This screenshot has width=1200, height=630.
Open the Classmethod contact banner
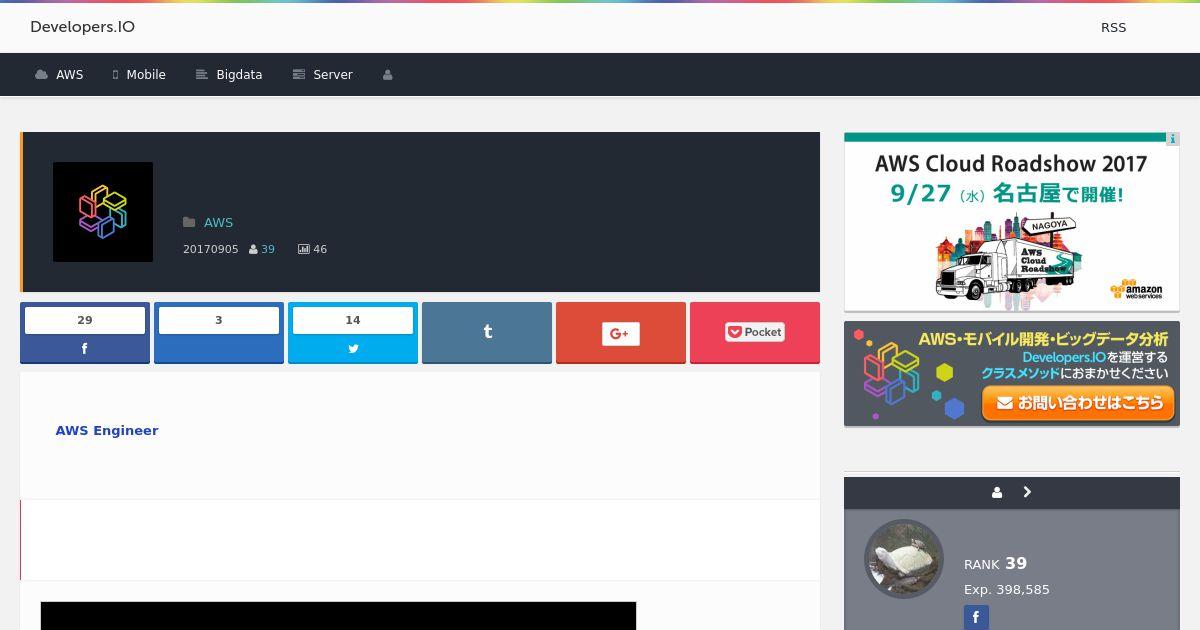[x=1012, y=374]
